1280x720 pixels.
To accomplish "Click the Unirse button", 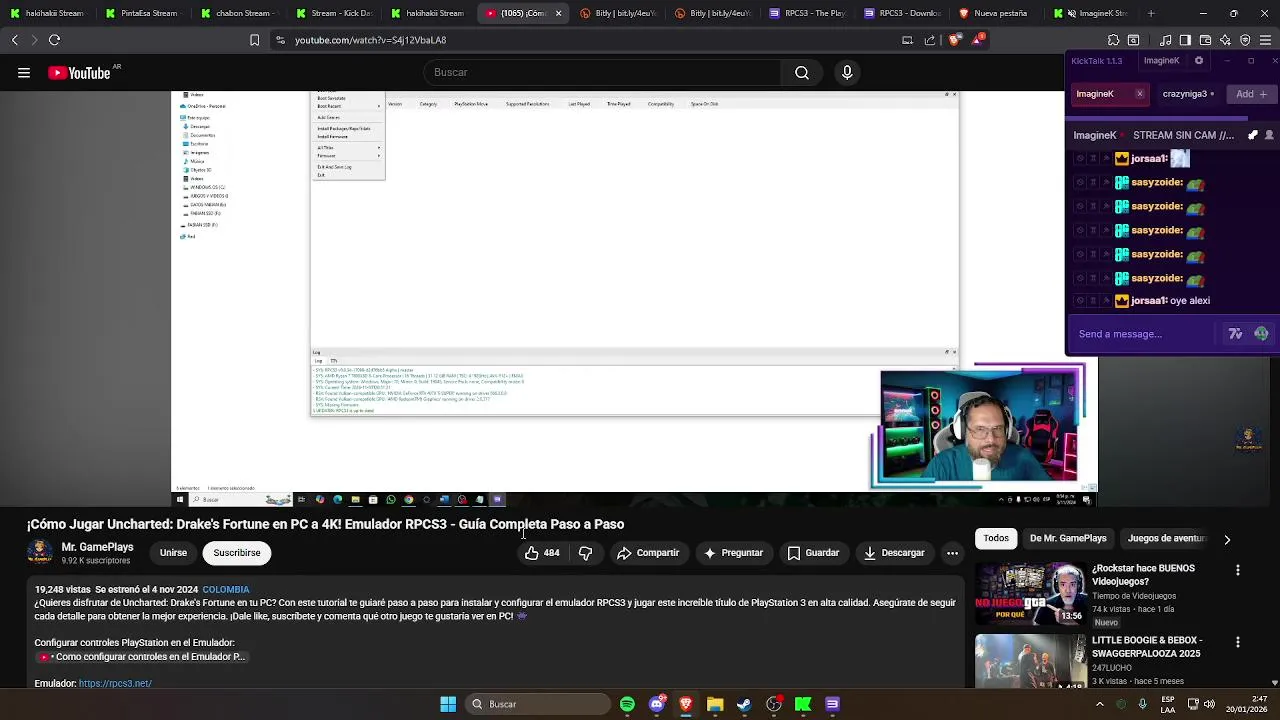I will [x=173, y=553].
